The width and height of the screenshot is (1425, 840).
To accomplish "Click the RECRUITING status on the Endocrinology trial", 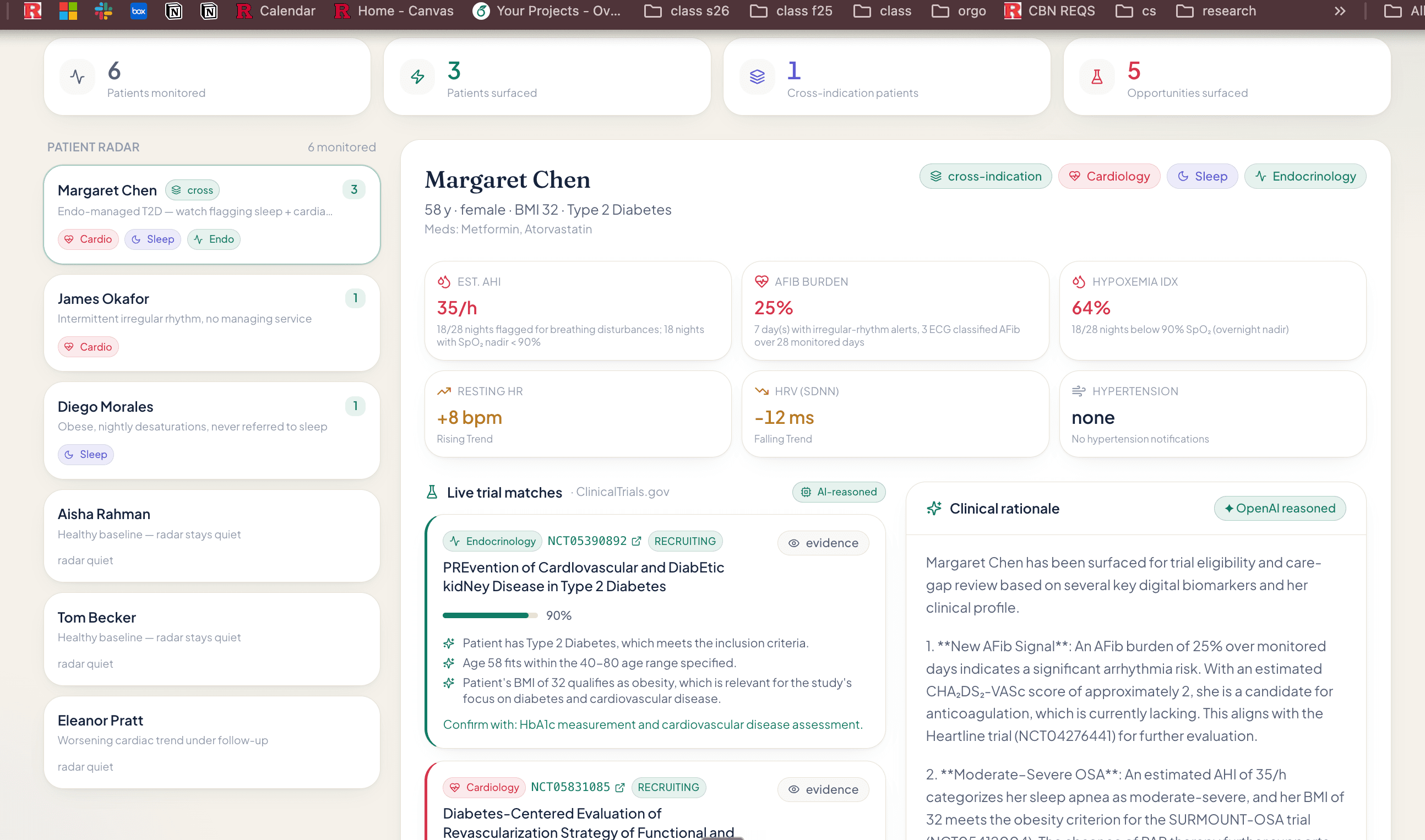I will pyautogui.click(x=685, y=541).
